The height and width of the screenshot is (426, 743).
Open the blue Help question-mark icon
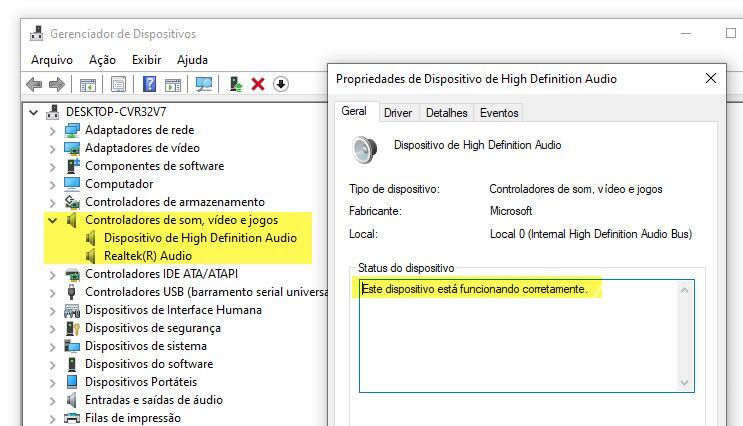pyautogui.click(x=149, y=84)
